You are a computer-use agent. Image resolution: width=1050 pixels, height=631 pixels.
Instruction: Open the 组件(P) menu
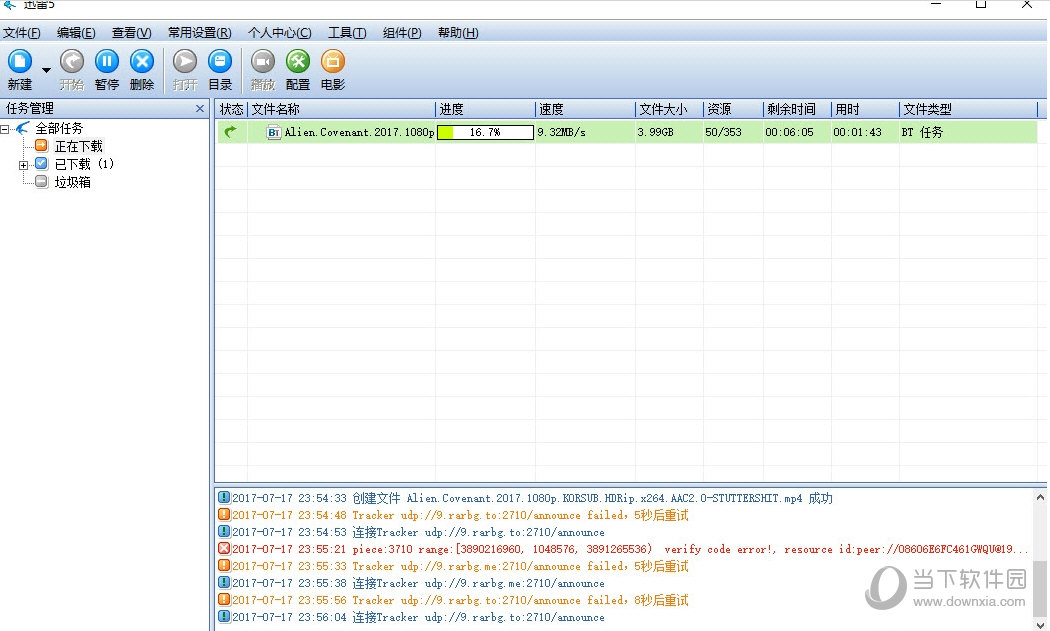(x=402, y=33)
